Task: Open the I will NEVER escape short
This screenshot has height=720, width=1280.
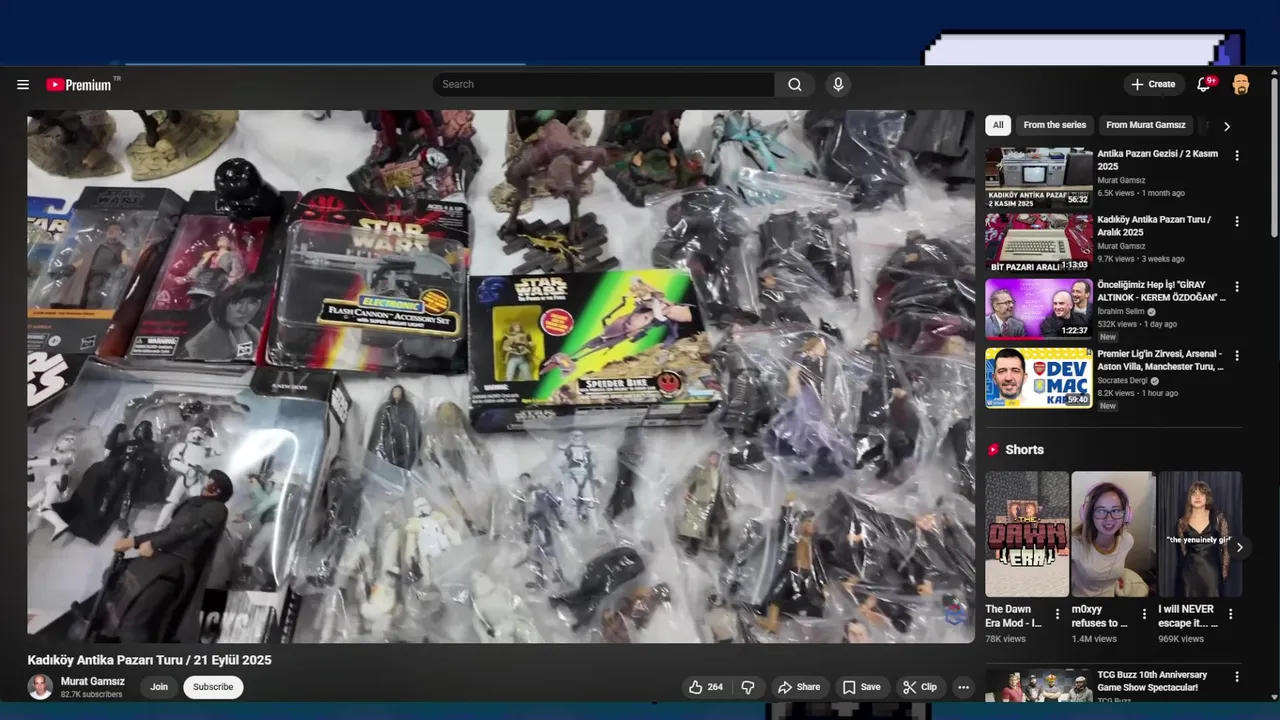Action: click(1200, 534)
